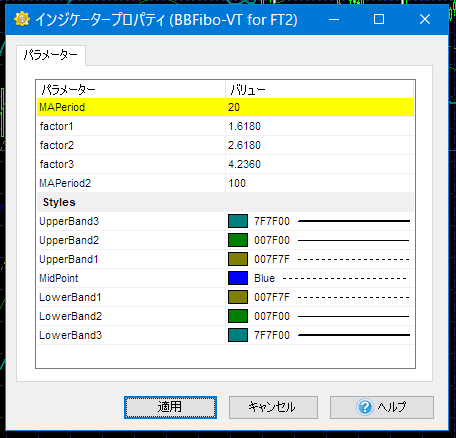This screenshot has height=438, width=456.
Task: Select the factor3 parameter name
Action: 57,164
